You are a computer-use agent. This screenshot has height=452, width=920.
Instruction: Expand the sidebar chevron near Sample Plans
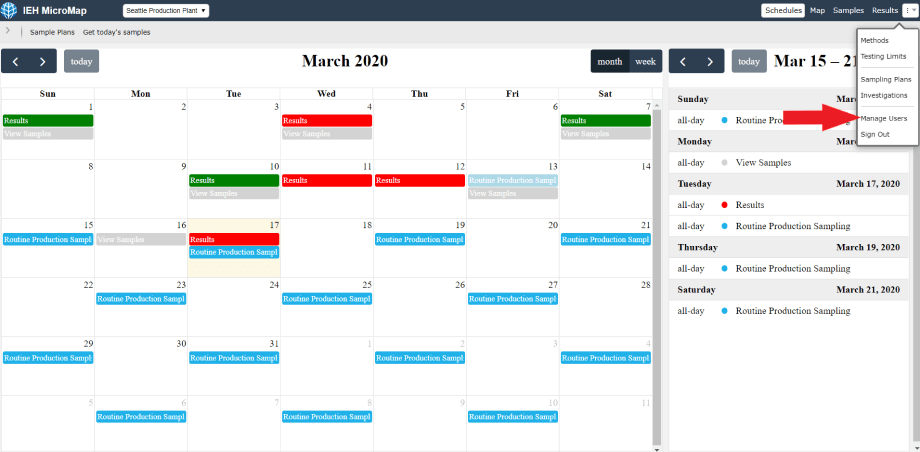click(x=8, y=31)
